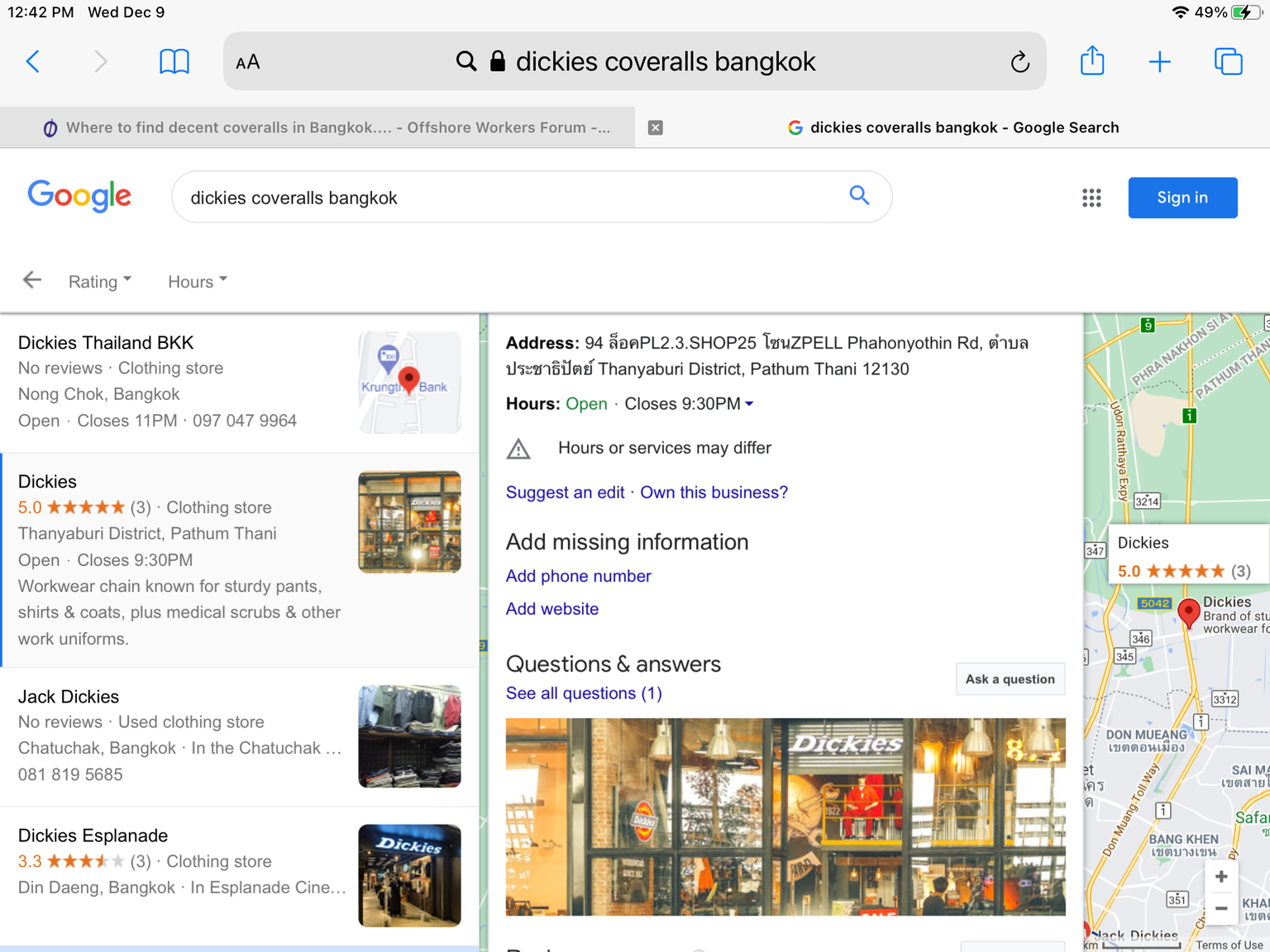Add a new tab with plus icon
Screen dimensions: 1270x952
(1160, 61)
